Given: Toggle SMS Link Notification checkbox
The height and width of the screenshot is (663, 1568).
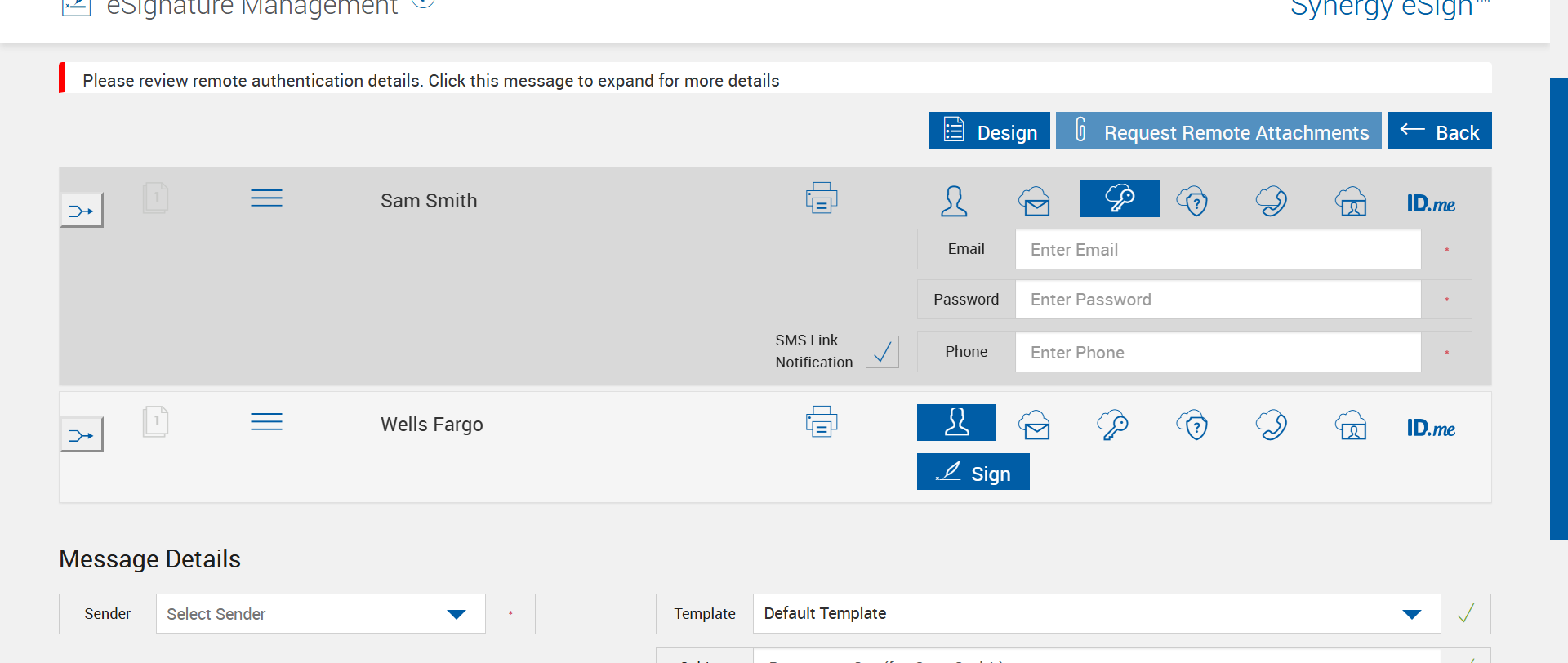Looking at the screenshot, I should tap(882, 352).
